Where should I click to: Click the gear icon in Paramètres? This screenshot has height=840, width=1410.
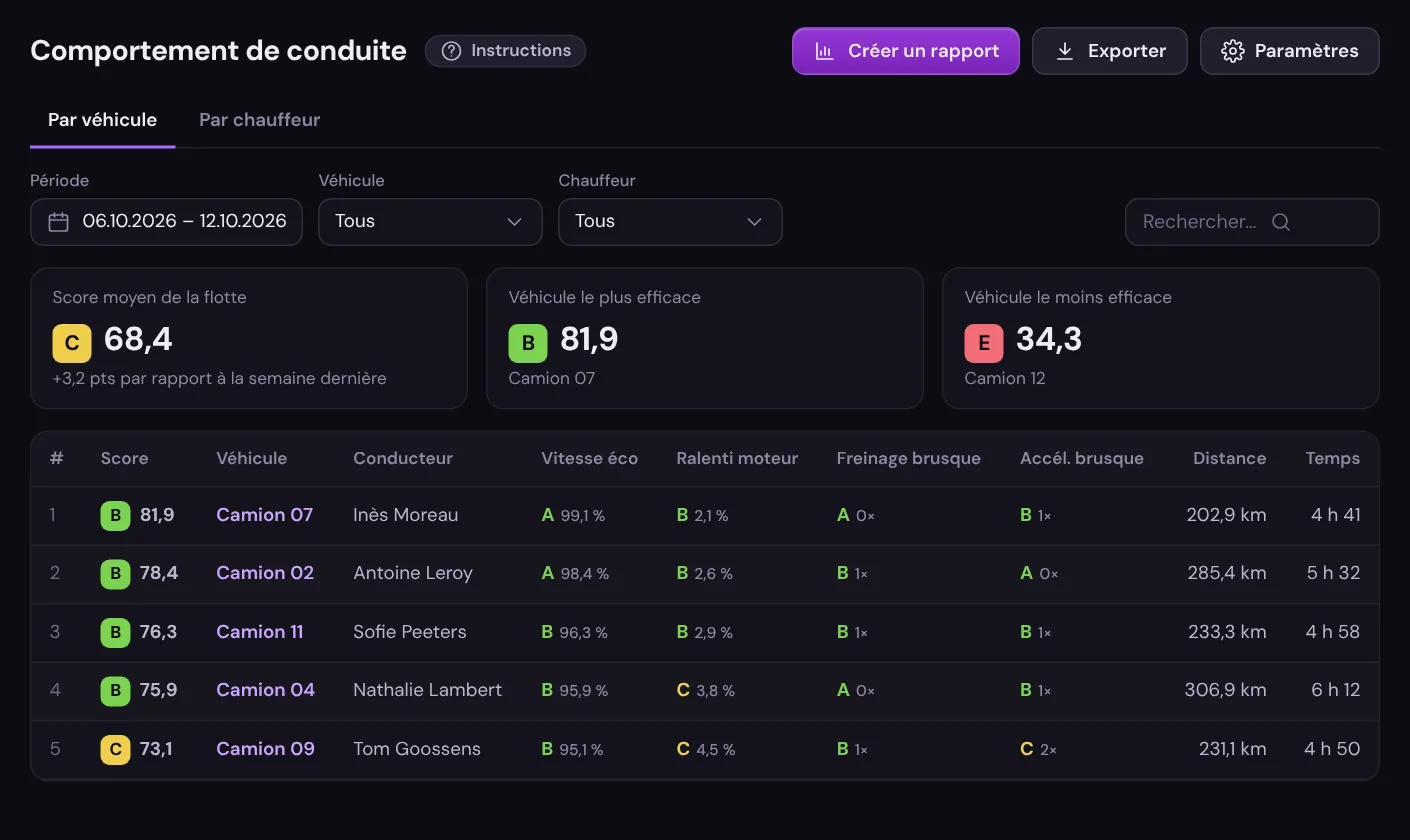[1233, 51]
